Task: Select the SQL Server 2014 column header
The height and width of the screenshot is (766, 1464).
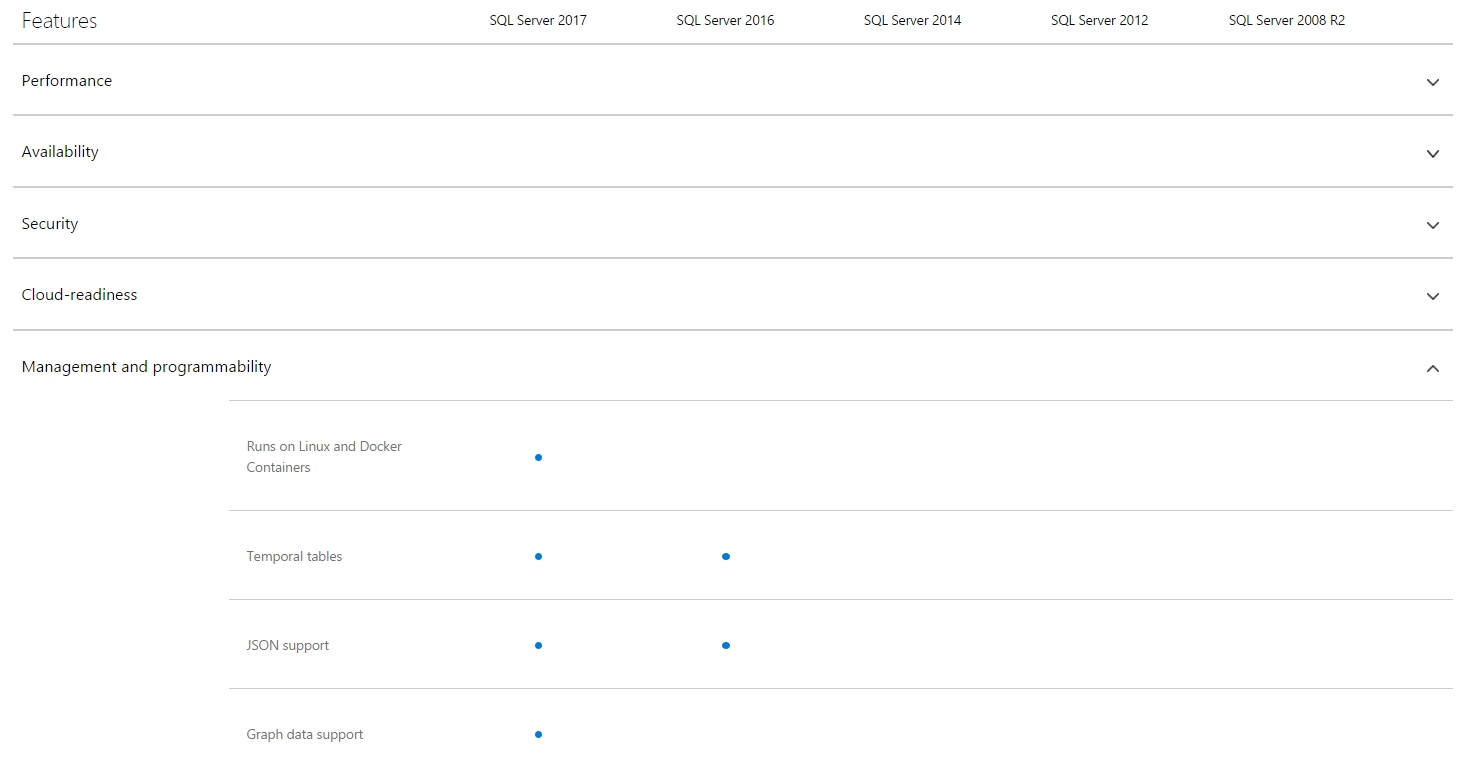Action: coord(912,20)
